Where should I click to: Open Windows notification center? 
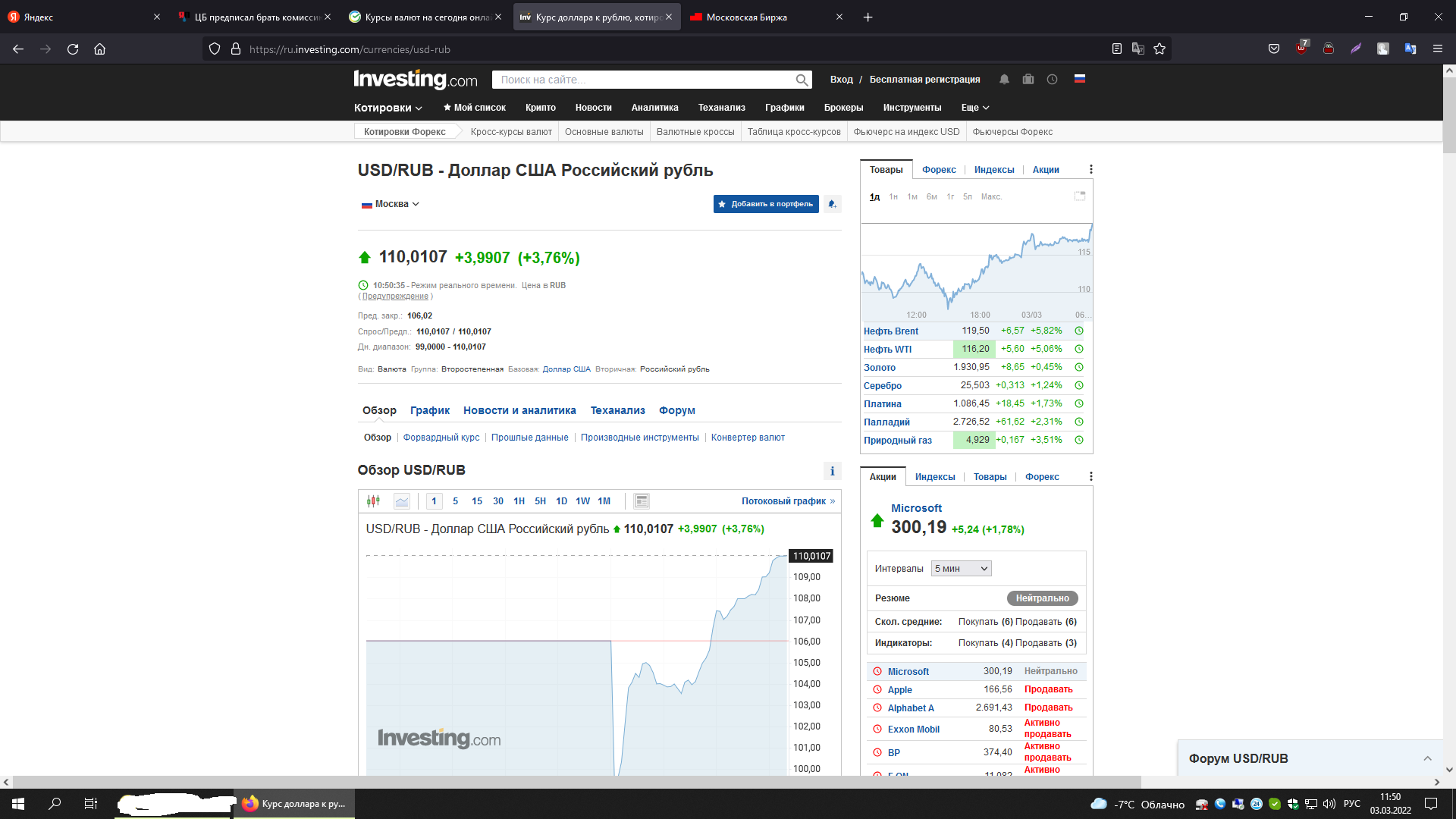click(1431, 804)
